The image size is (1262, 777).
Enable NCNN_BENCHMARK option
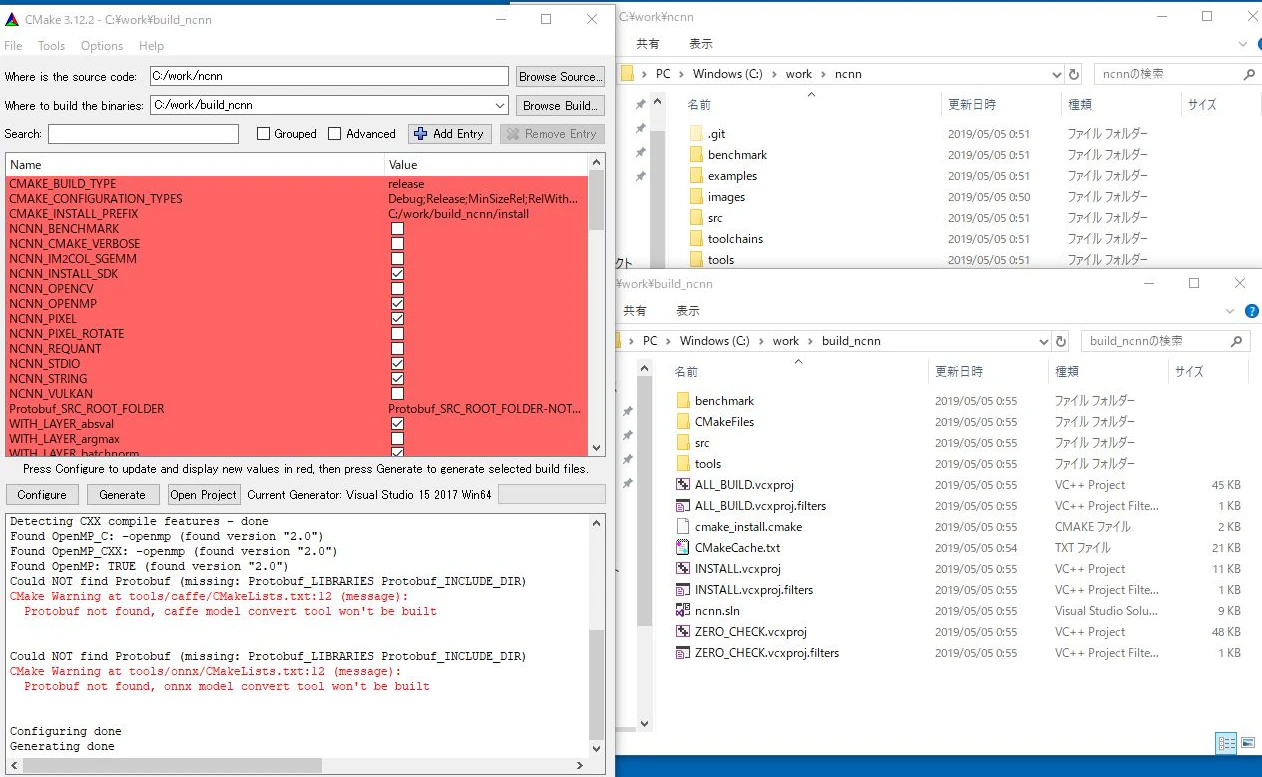click(397, 229)
